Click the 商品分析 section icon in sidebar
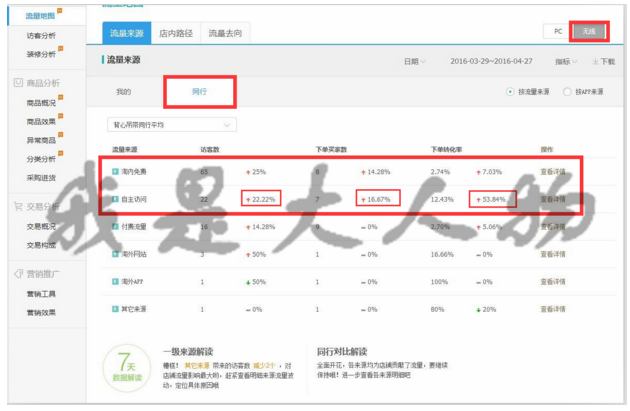This screenshot has height=411, width=630. (18, 83)
